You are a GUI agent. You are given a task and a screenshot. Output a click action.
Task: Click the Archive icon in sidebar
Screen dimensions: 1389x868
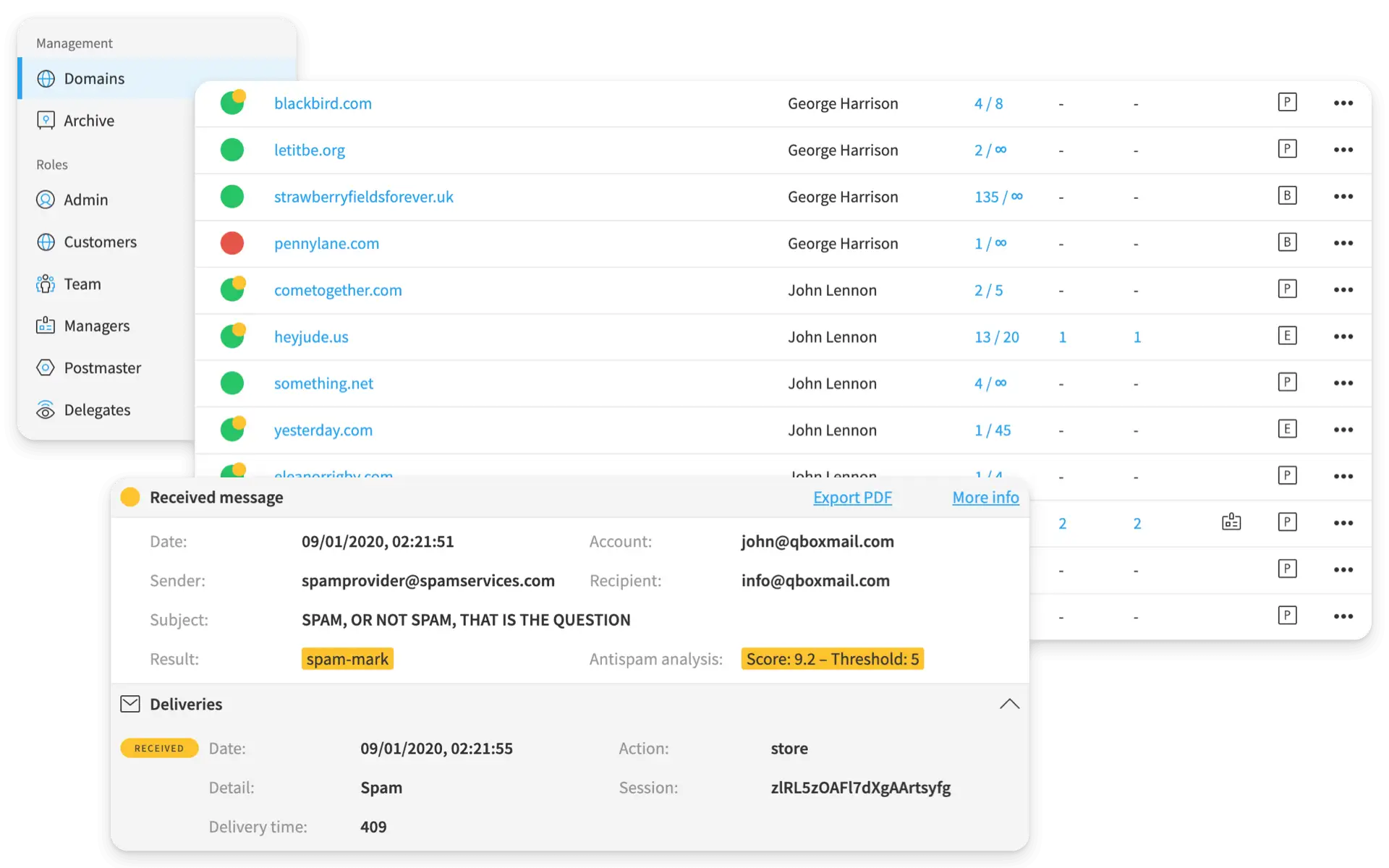[x=46, y=121]
